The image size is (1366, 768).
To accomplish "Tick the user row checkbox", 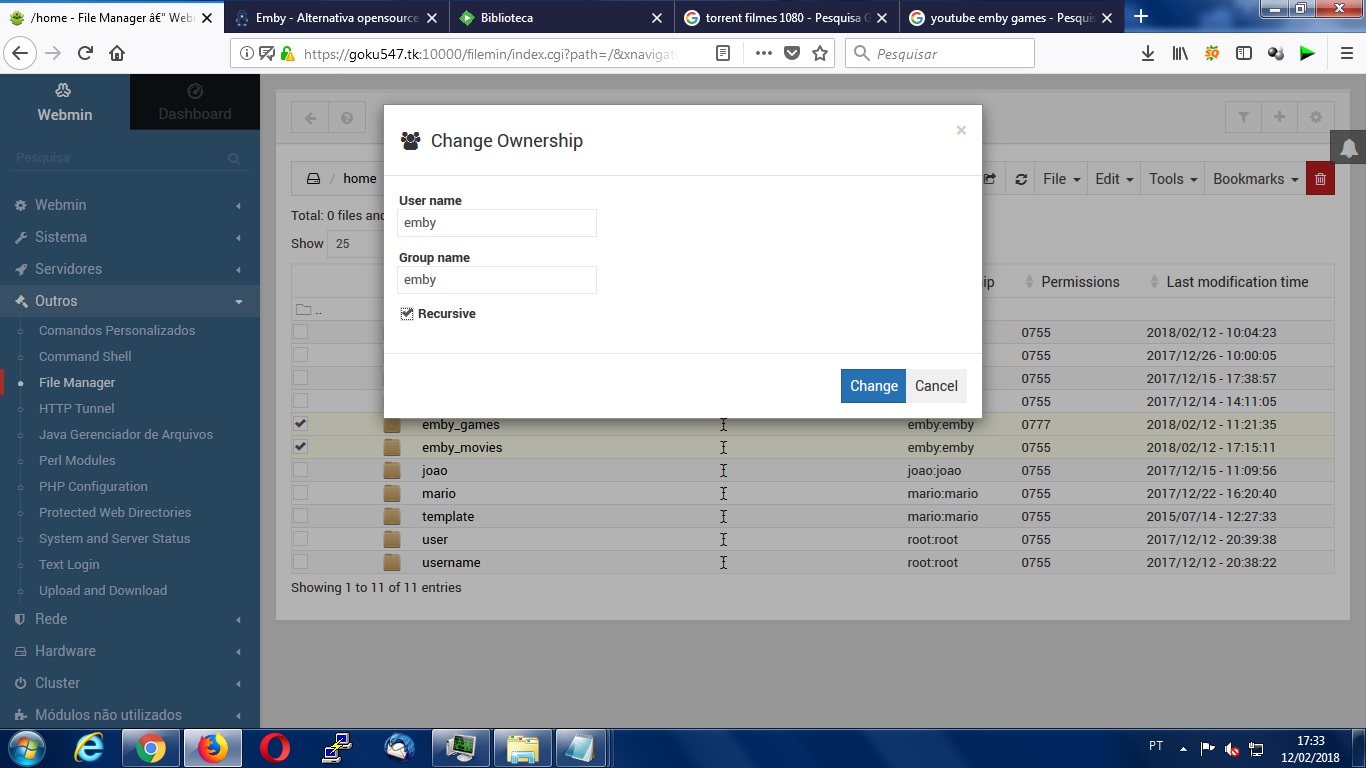I will click(300, 539).
